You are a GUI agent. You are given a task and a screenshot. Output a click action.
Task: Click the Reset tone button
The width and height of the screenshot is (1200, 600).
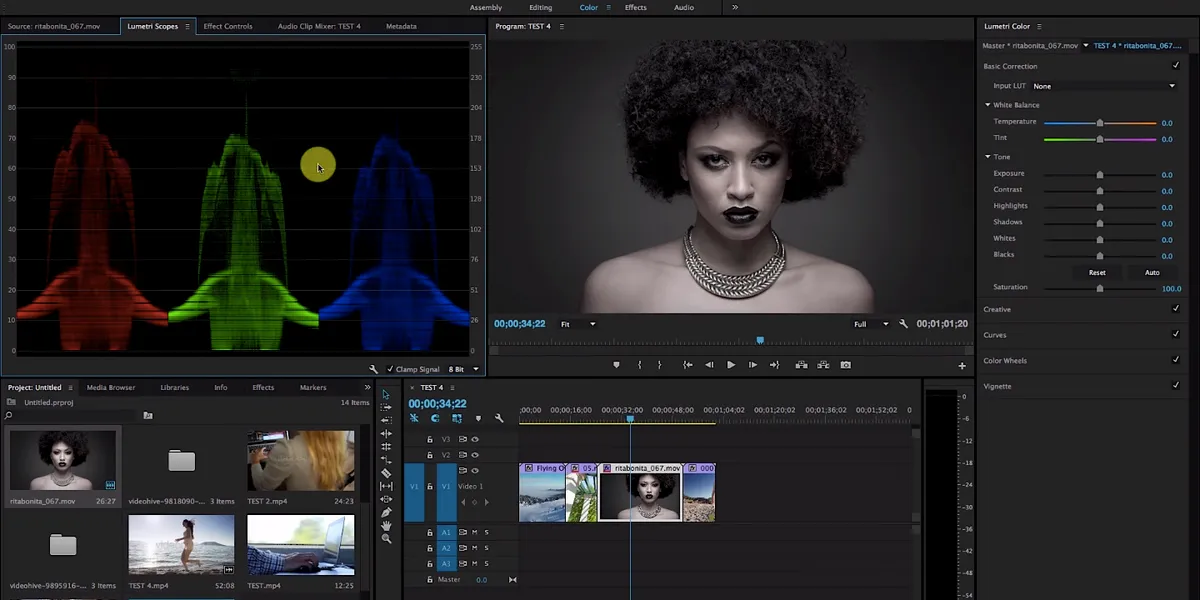[1097, 272]
